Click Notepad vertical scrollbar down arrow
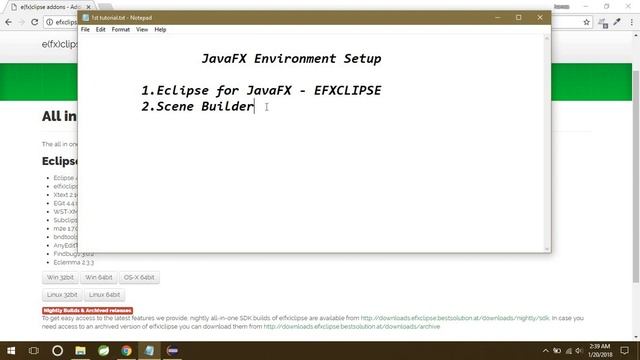The width and height of the screenshot is (640, 360). pos(547,249)
